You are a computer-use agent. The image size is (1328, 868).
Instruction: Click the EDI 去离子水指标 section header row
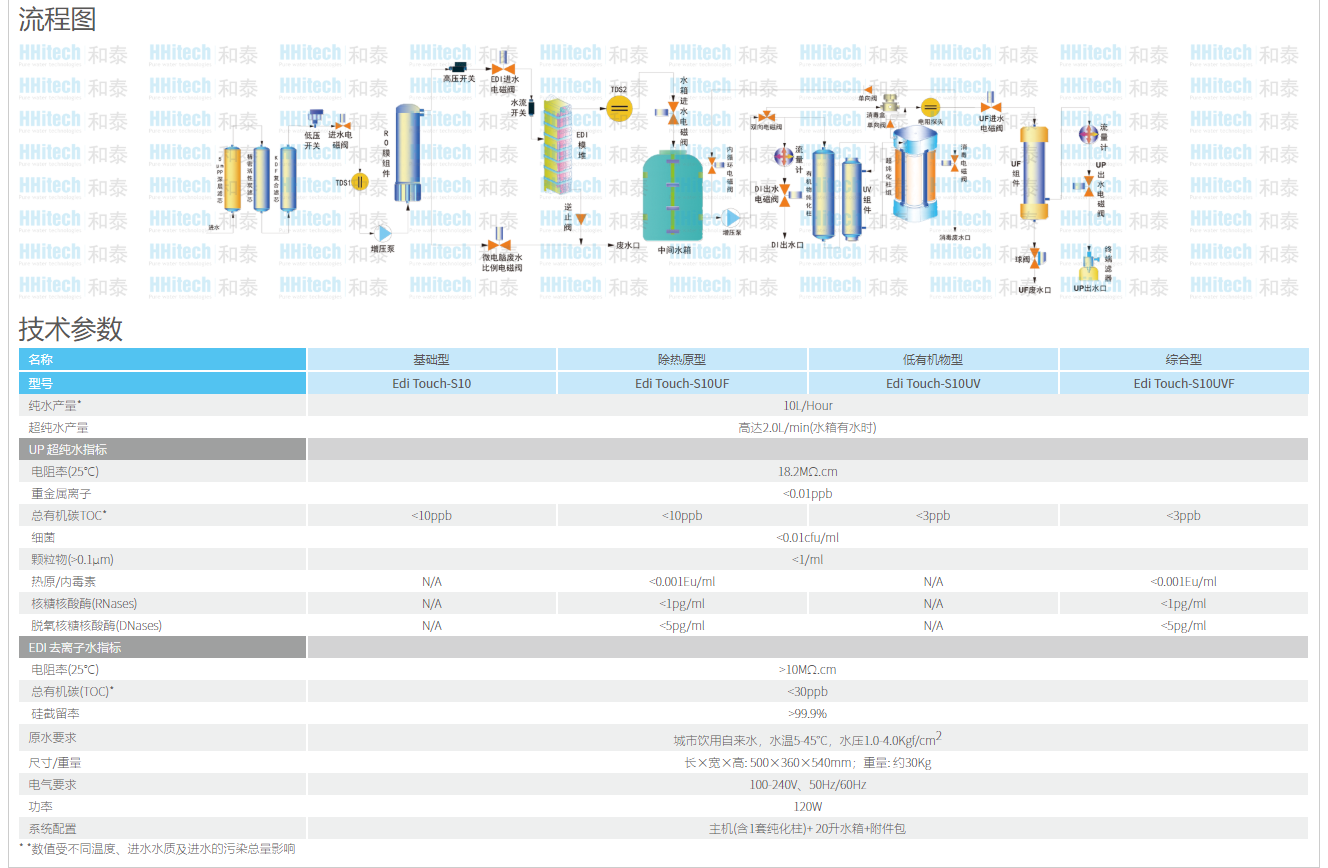click(x=663, y=647)
